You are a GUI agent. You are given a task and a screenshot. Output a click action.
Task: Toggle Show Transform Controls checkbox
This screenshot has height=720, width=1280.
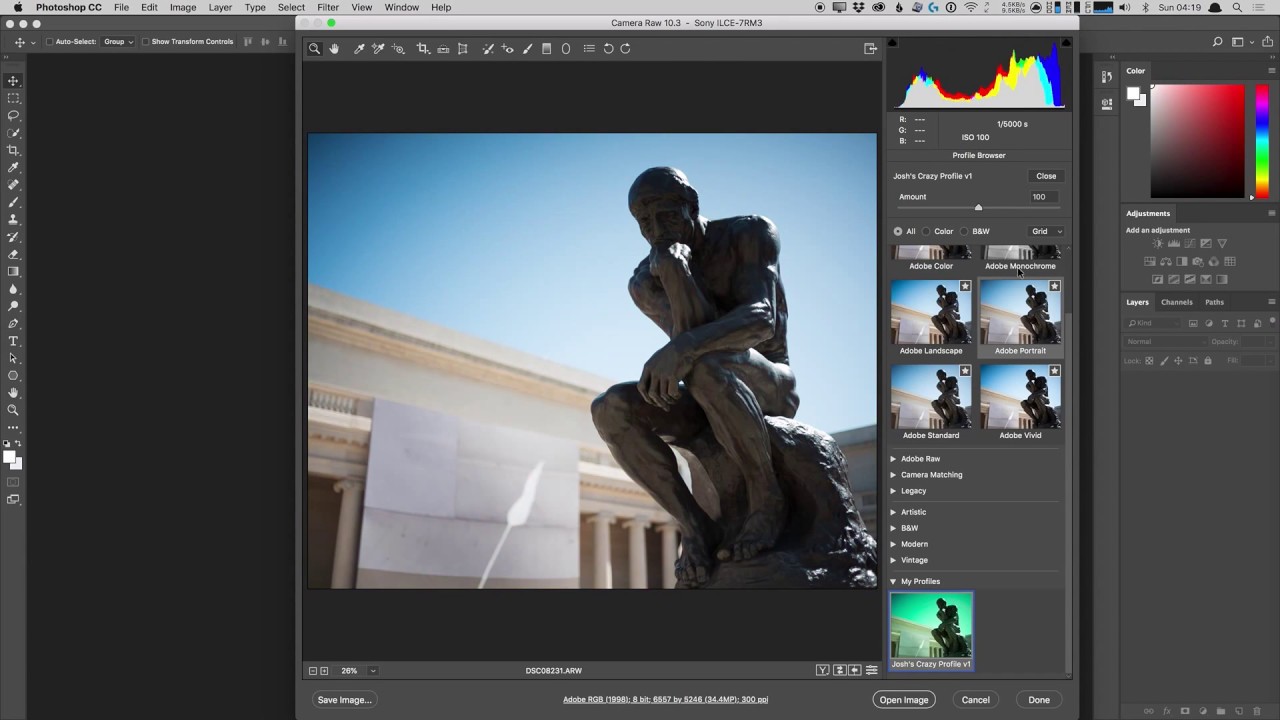pos(145,42)
